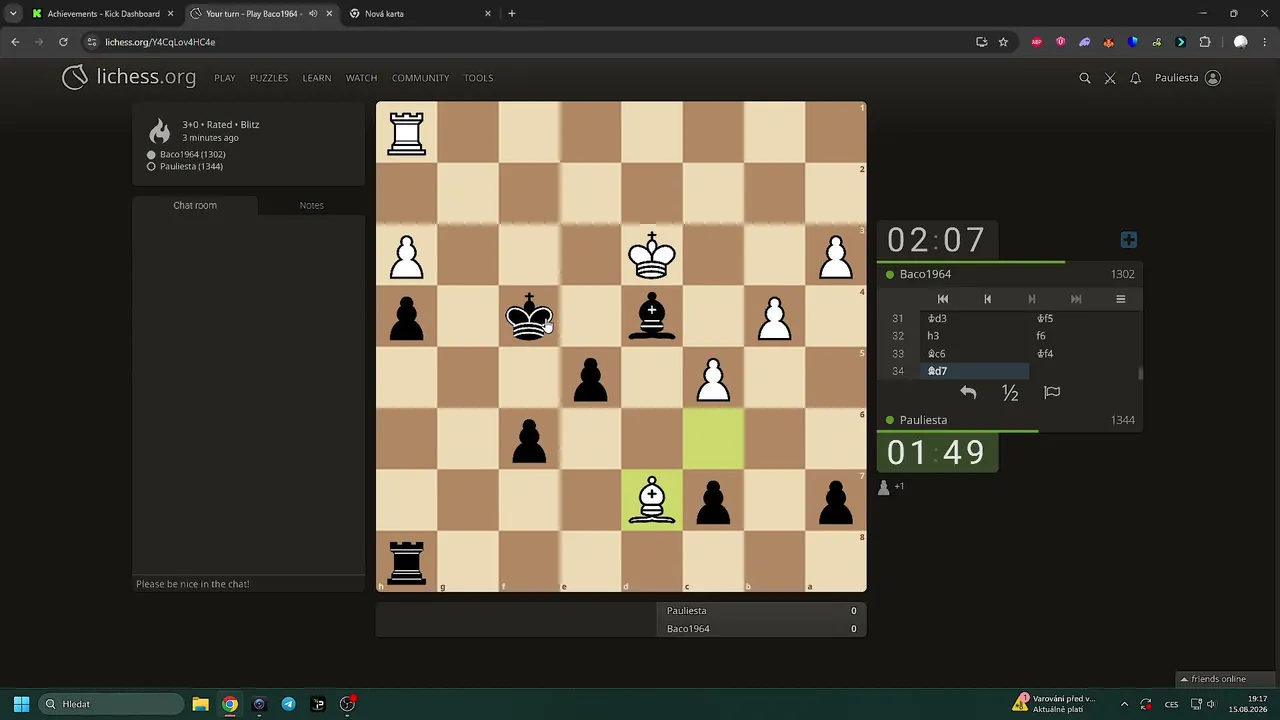Open the PUZZLES menu
This screenshot has width=1280, height=720.
269,78
